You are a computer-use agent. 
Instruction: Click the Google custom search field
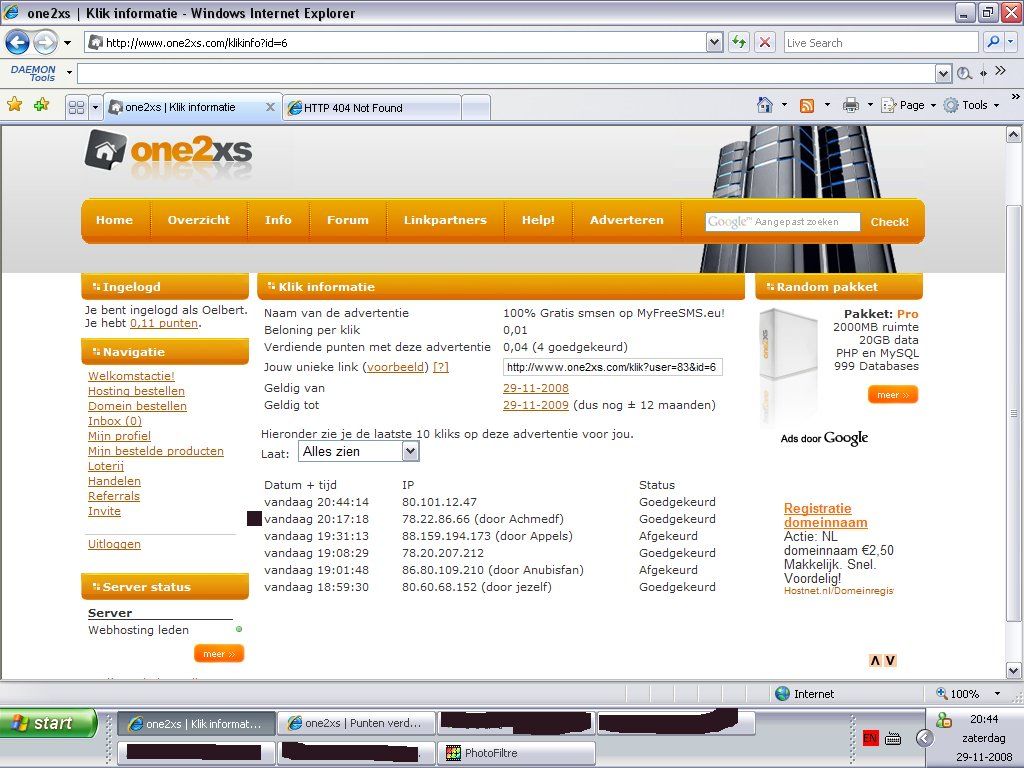pos(782,222)
